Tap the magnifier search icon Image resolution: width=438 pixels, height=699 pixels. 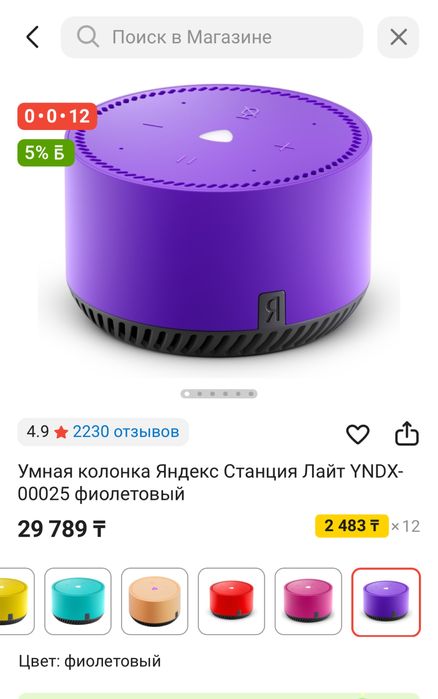(87, 37)
